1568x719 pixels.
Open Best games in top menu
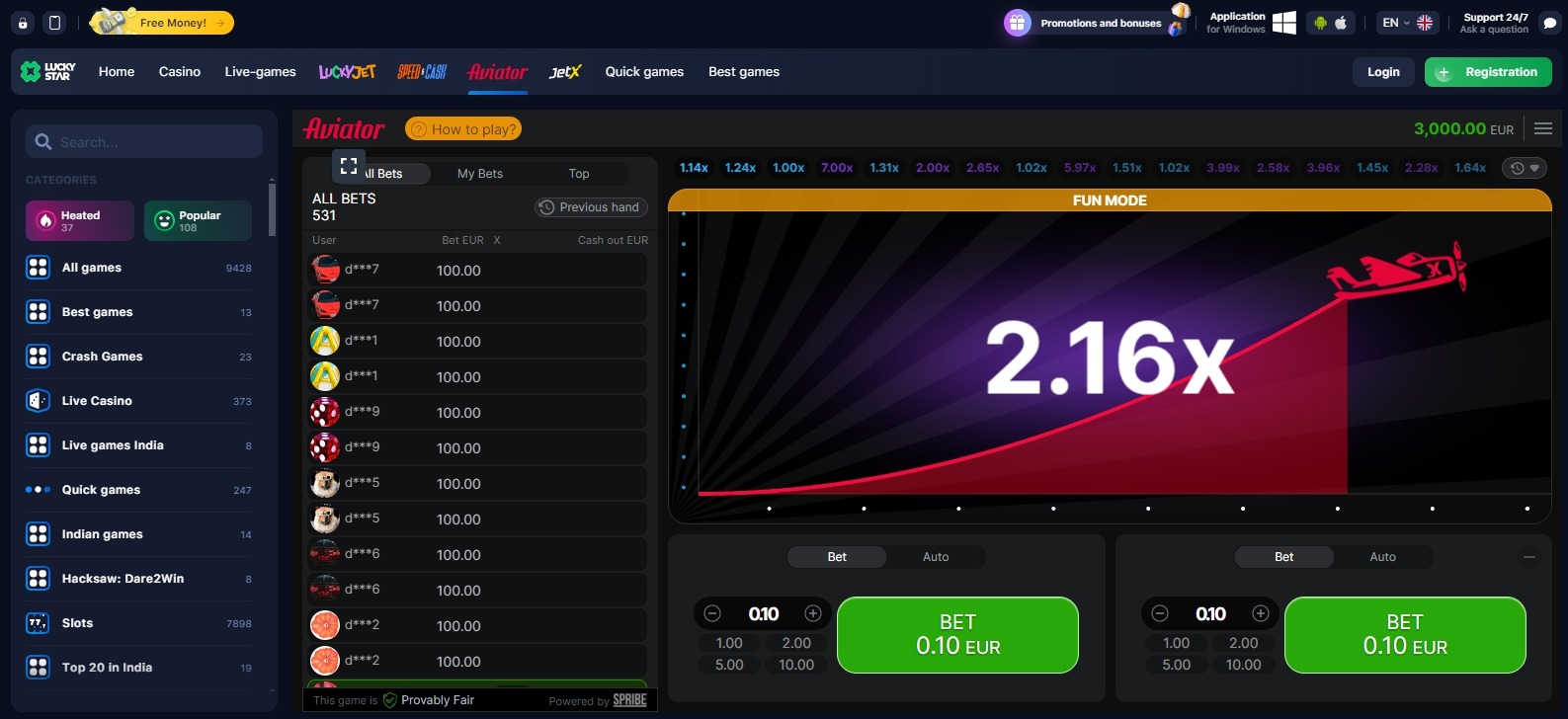click(x=744, y=71)
